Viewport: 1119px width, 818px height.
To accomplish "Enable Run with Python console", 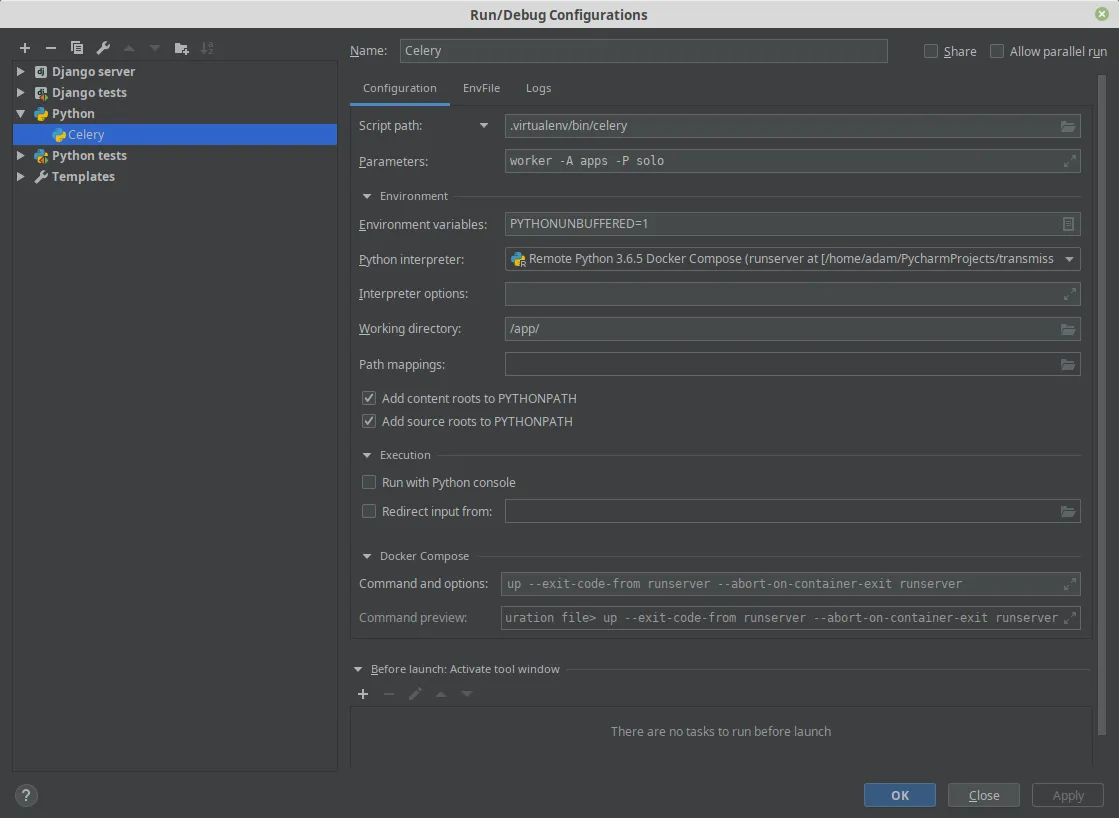I will (369, 483).
